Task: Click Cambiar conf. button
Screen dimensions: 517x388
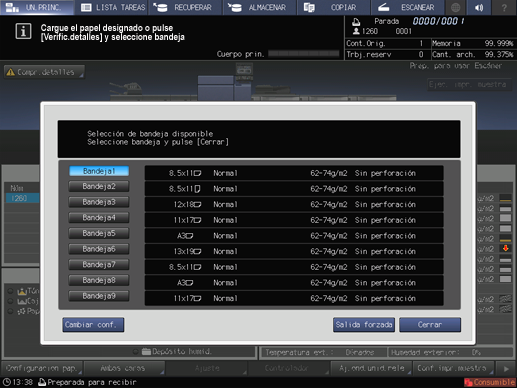Action: tap(93, 325)
